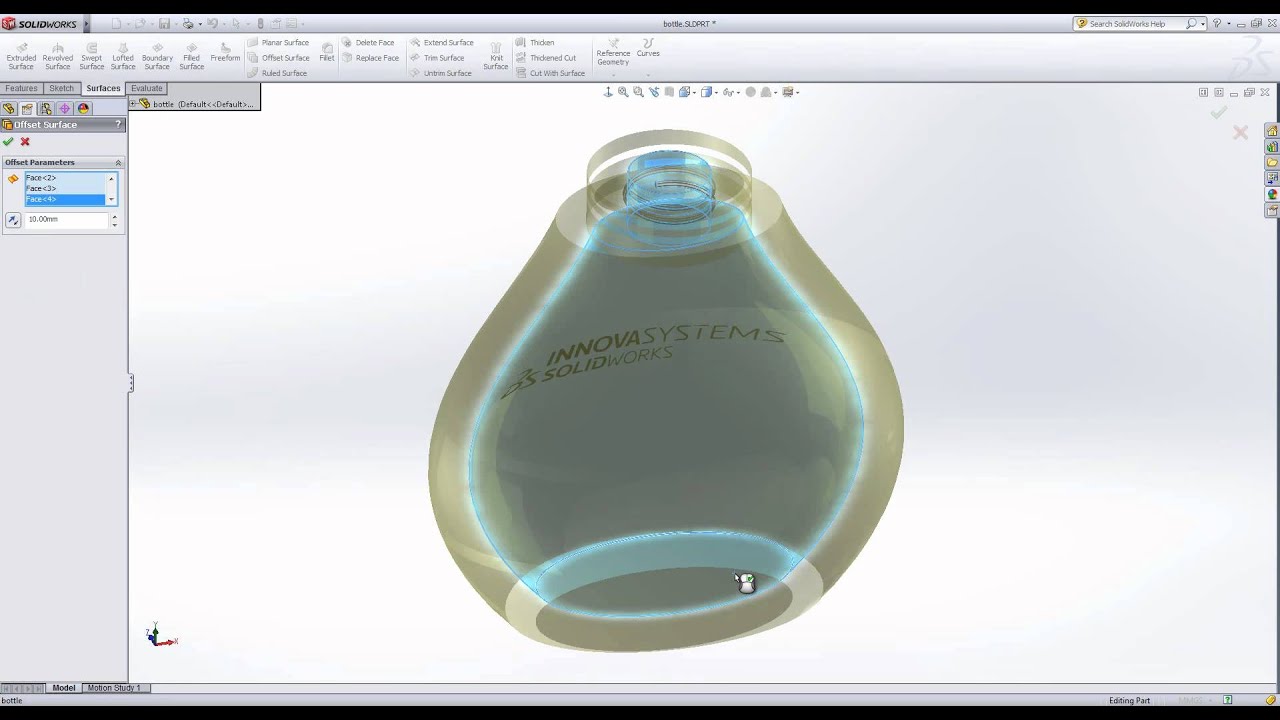Select Face<4> in the selection list
The image size is (1280, 720).
point(66,199)
